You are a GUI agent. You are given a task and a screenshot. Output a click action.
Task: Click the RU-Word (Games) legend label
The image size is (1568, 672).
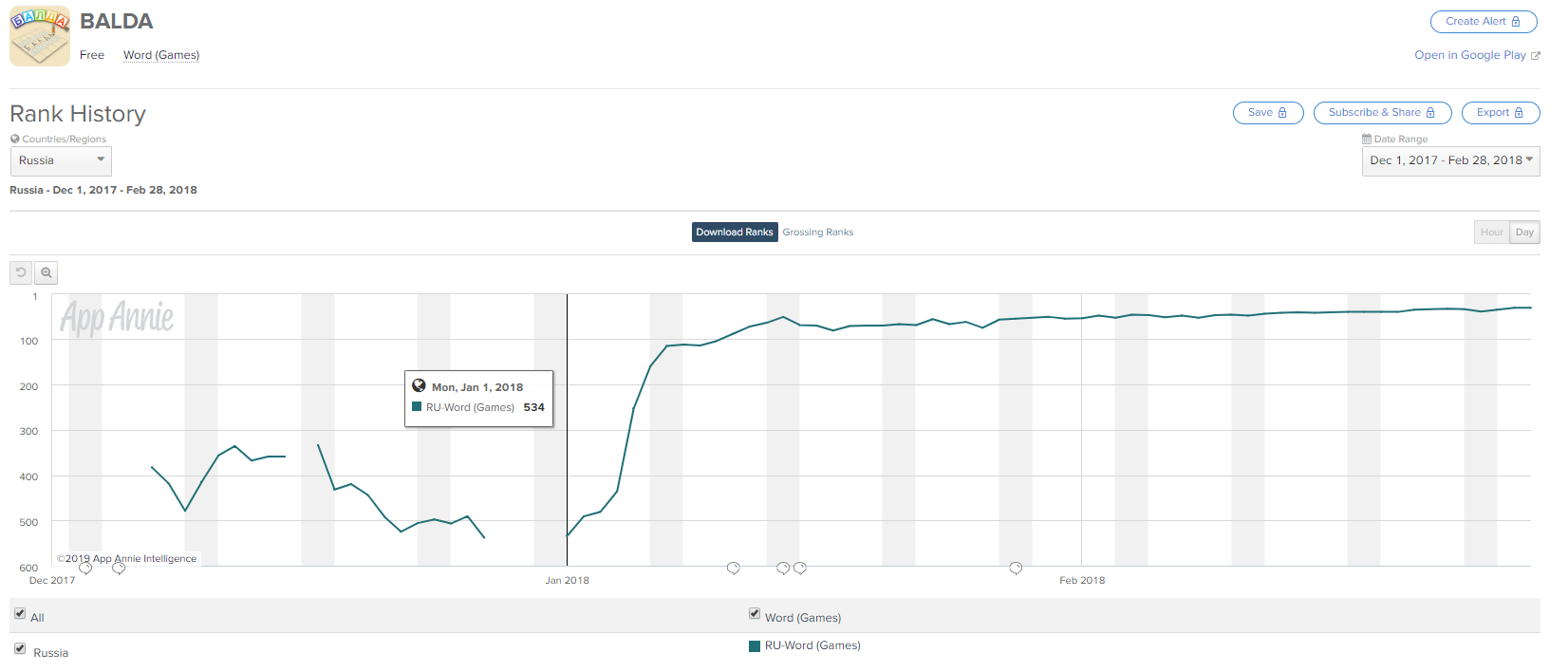coord(812,645)
